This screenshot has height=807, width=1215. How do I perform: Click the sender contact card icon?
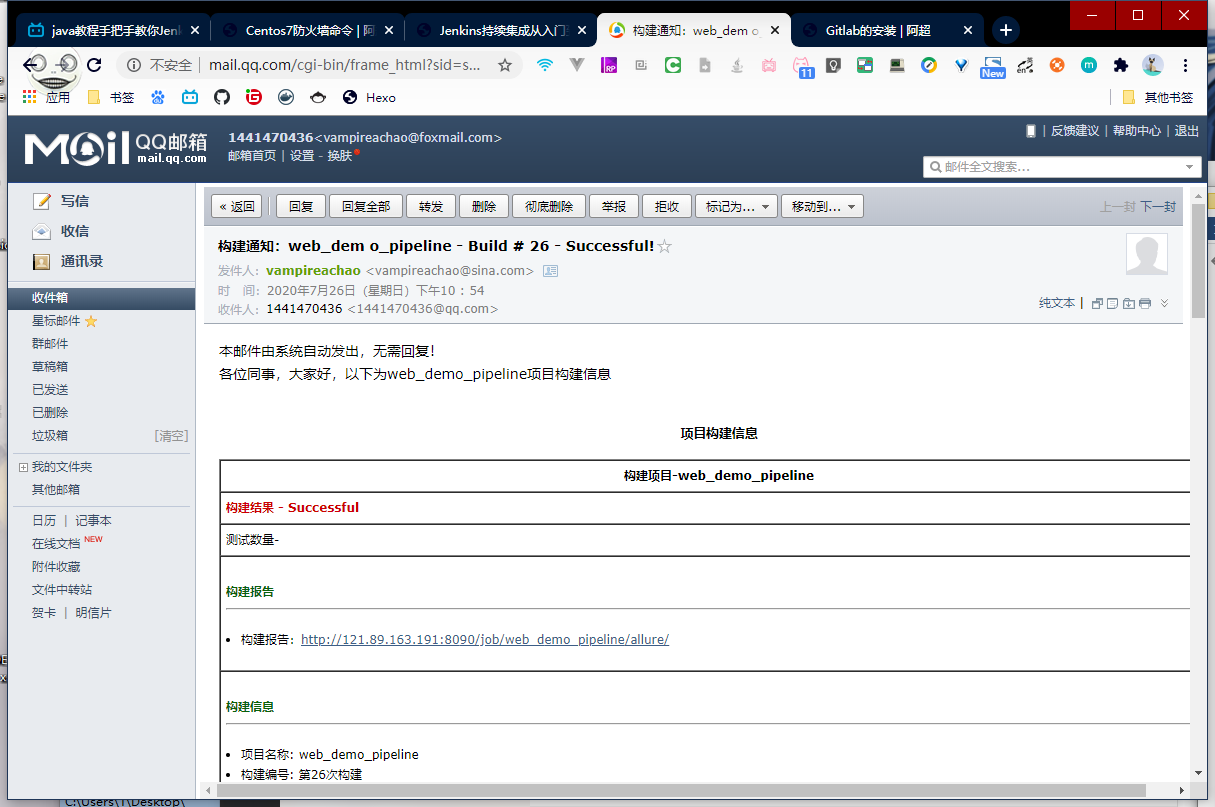click(550, 271)
